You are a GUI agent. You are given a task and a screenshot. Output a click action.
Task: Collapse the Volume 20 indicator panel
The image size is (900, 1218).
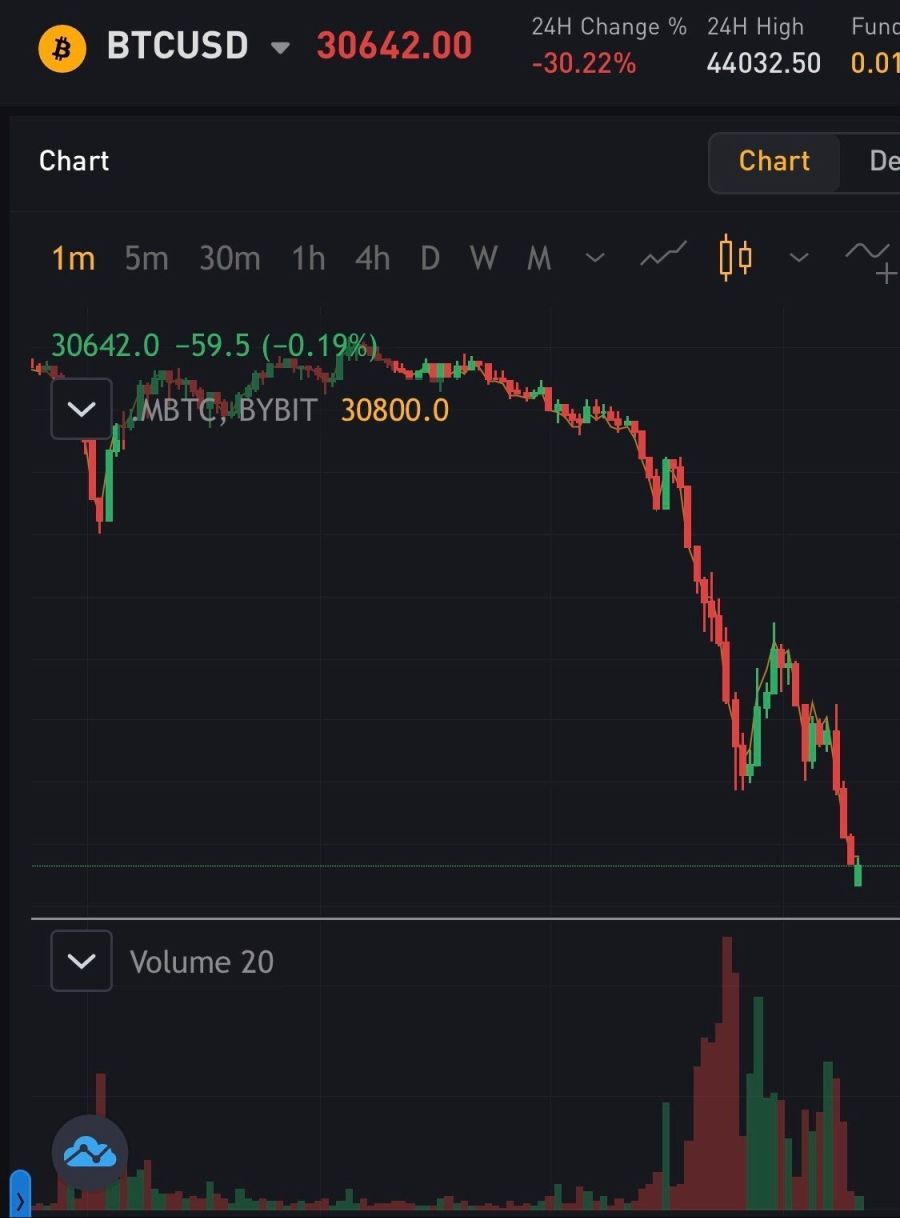[x=81, y=961]
